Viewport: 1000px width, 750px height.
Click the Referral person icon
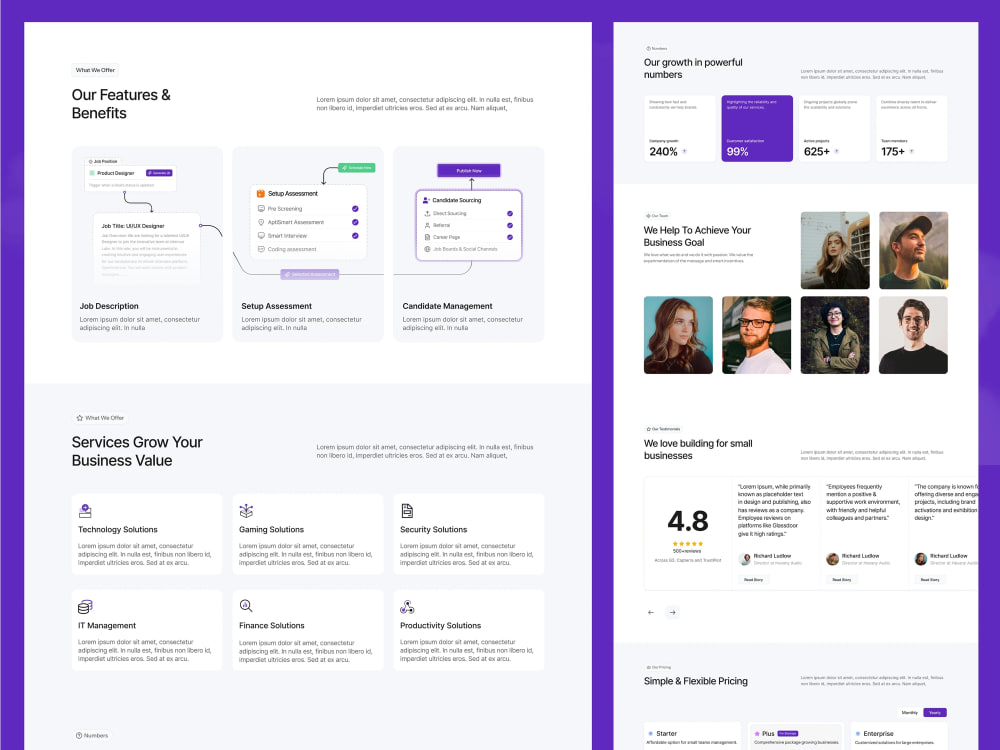pos(427,225)
